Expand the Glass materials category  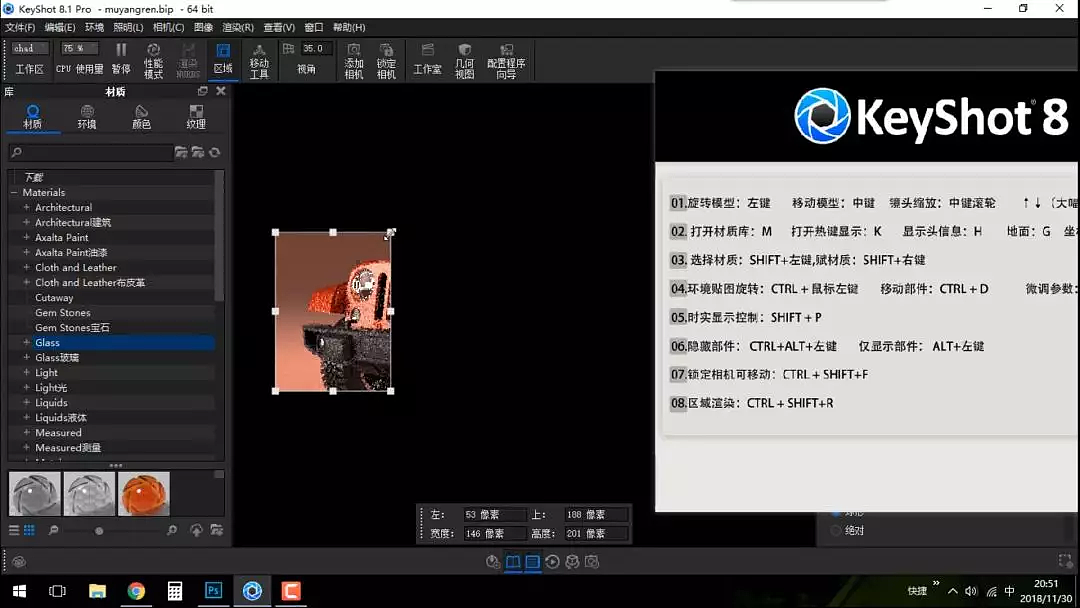[x=27, y=342]
